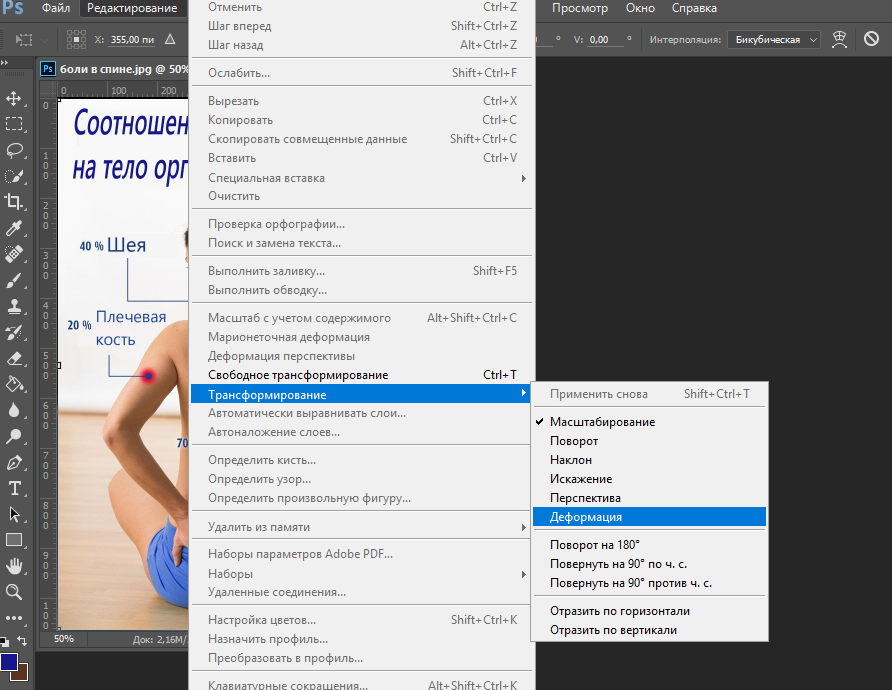The image size is (892, 690).
Task: Choose the Horizontal Type tool
Action: (15, 488)
